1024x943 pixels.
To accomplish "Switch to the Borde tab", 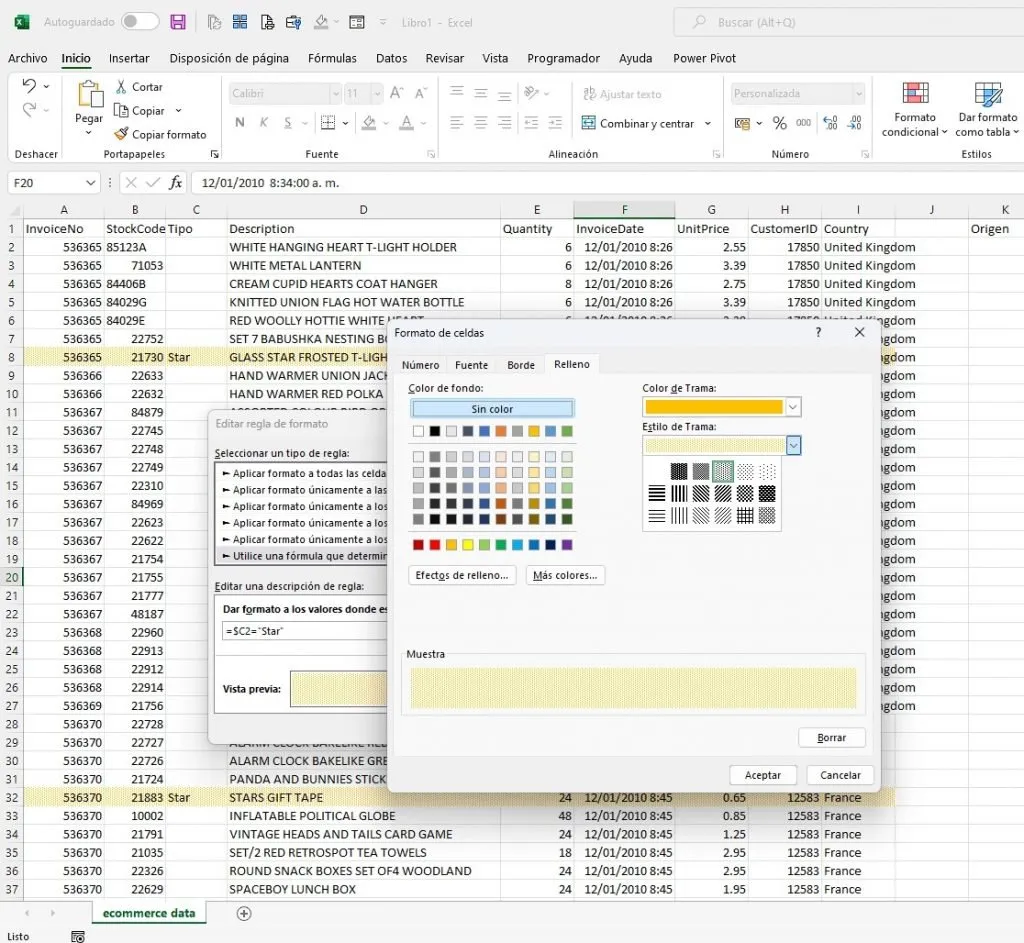I will coord(520,365).
